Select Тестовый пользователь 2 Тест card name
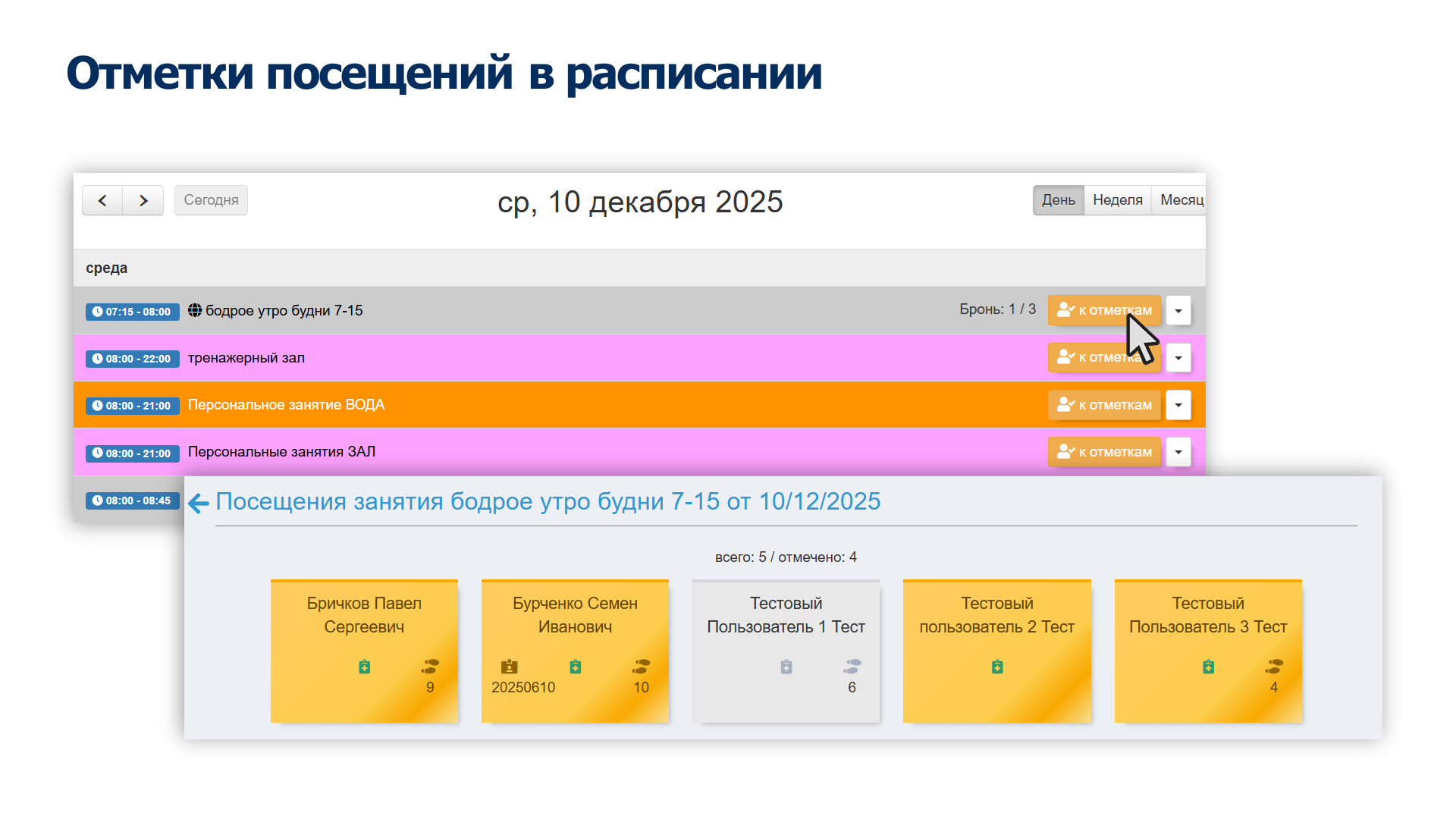The width and height of the screenshot is (1456, 819). pyautogui.click(x=997, y=615)
